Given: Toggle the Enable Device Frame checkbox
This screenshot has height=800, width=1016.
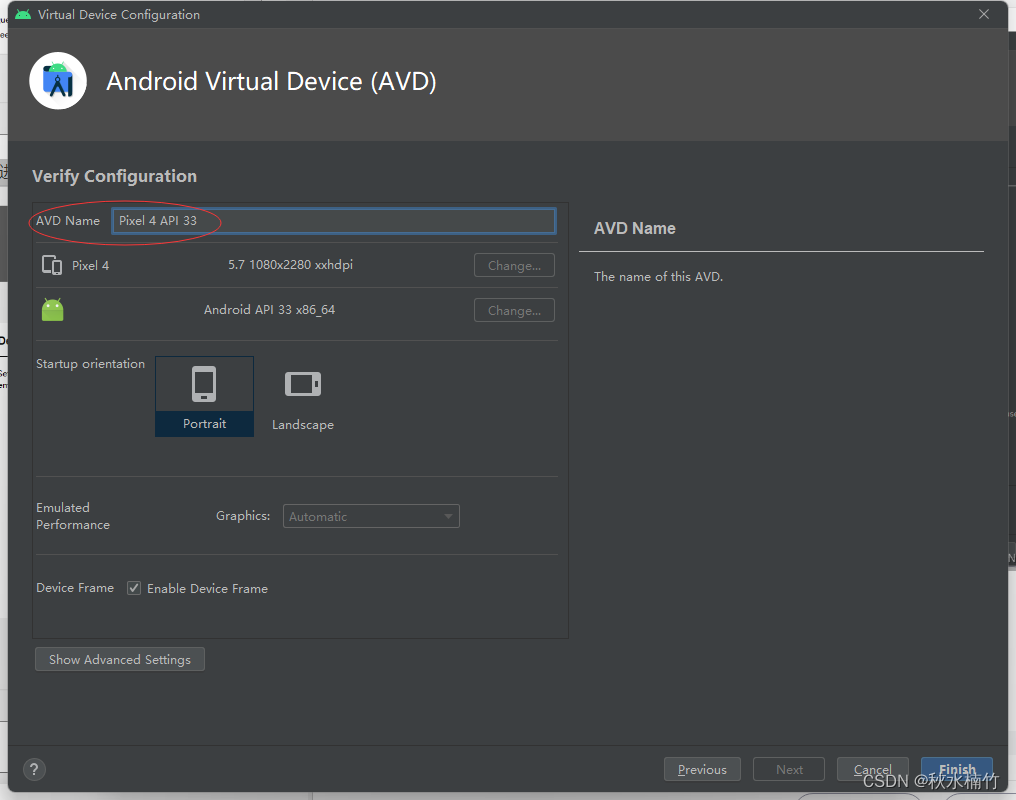Looking at the screenshot, I should (134, 588).
